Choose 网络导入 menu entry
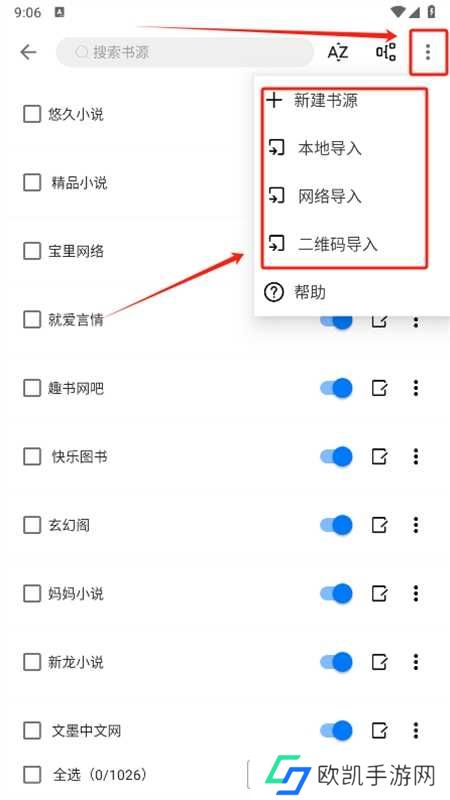This screenshot has height=800, width=450. pos(330,196)
